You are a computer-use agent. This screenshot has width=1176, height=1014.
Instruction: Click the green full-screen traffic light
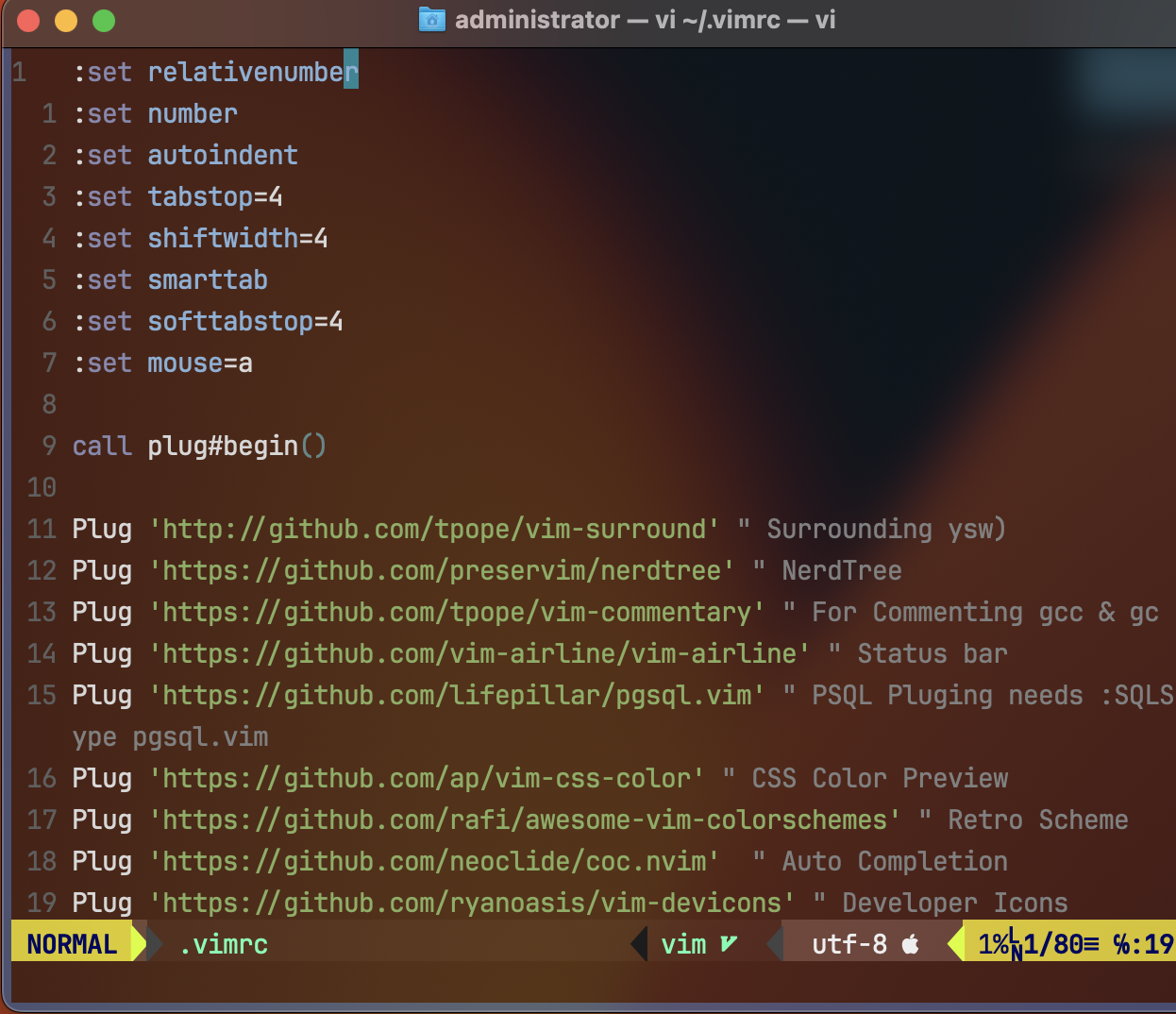[x=104, y=19]
